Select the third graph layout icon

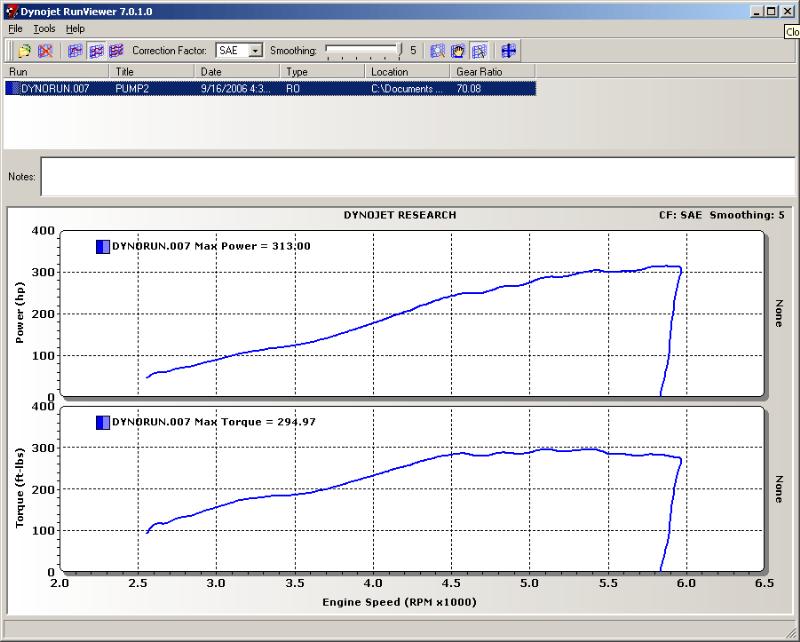pos(116,50)
